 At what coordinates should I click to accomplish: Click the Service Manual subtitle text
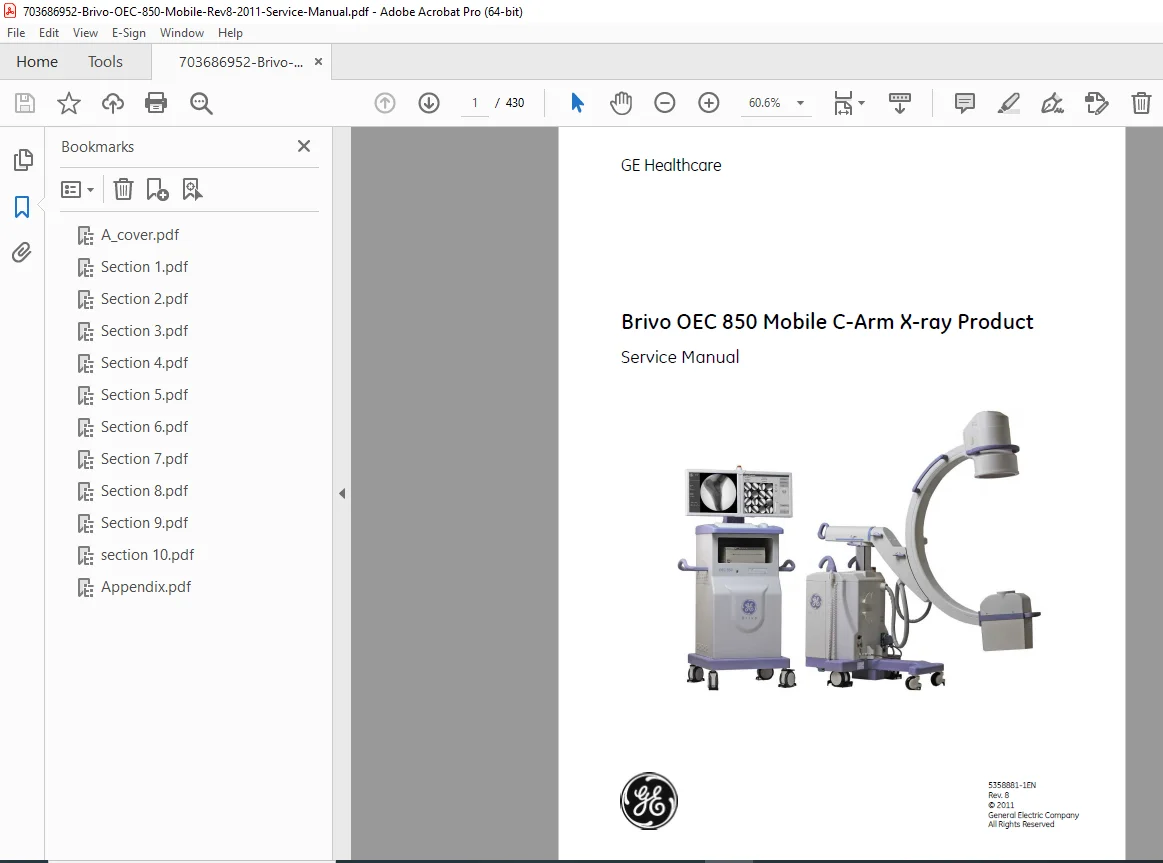coord(679,357)
